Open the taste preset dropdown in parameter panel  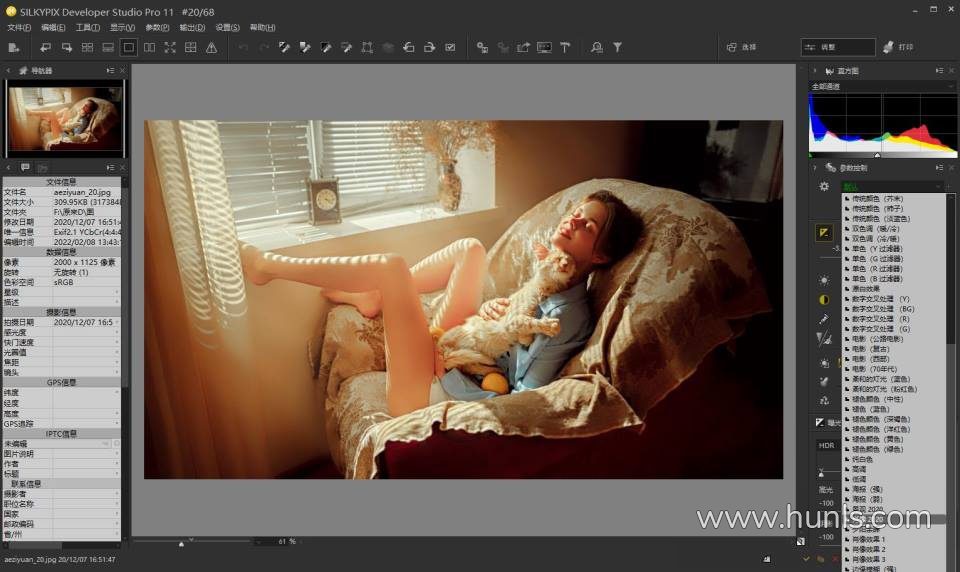tap(892, 186)
